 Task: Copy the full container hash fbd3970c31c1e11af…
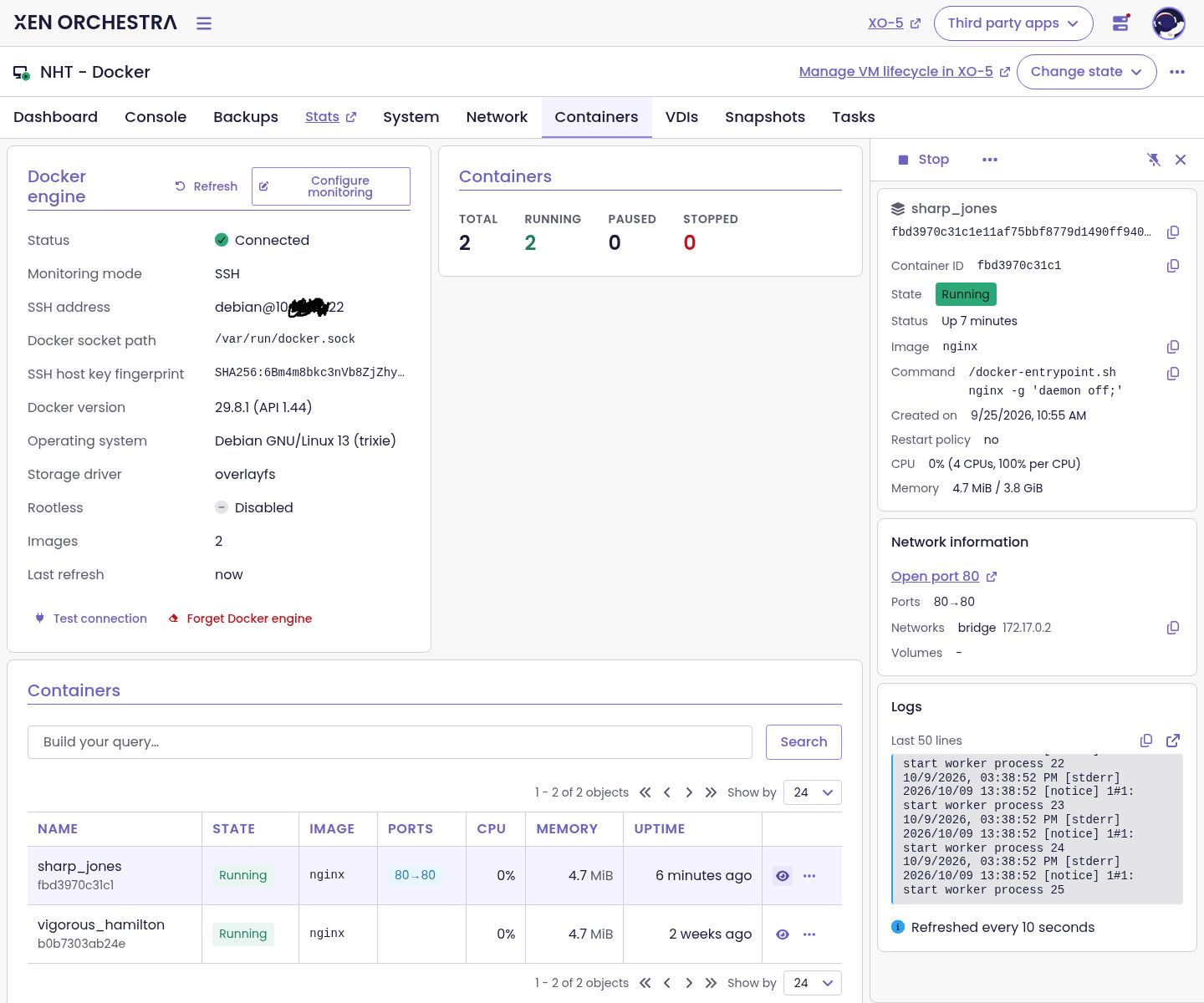click(x=1173, y=232)
